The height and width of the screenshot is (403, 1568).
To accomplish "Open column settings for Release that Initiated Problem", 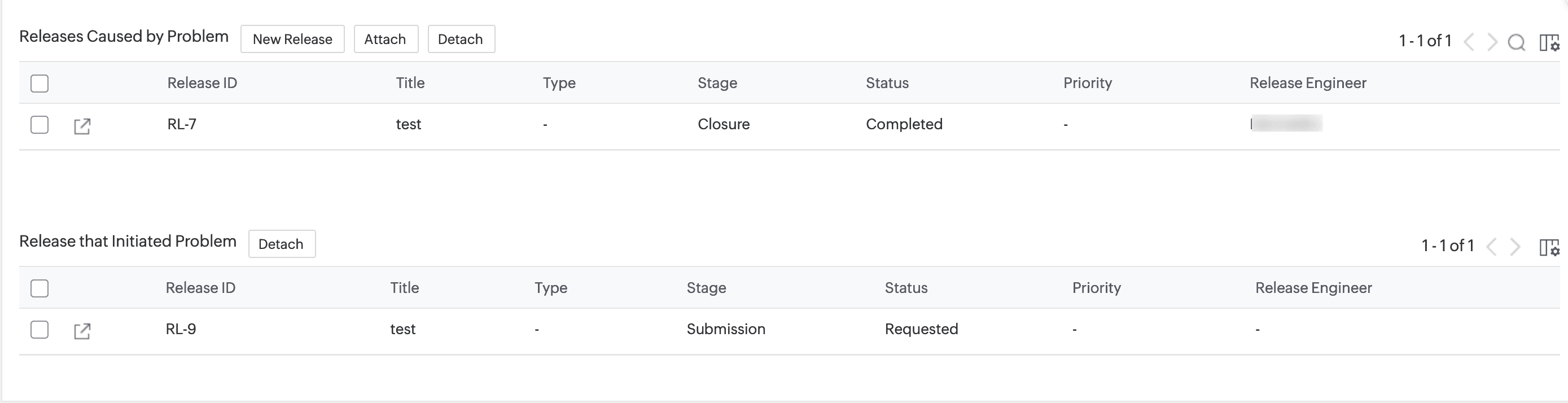I will pos(1548,247).
